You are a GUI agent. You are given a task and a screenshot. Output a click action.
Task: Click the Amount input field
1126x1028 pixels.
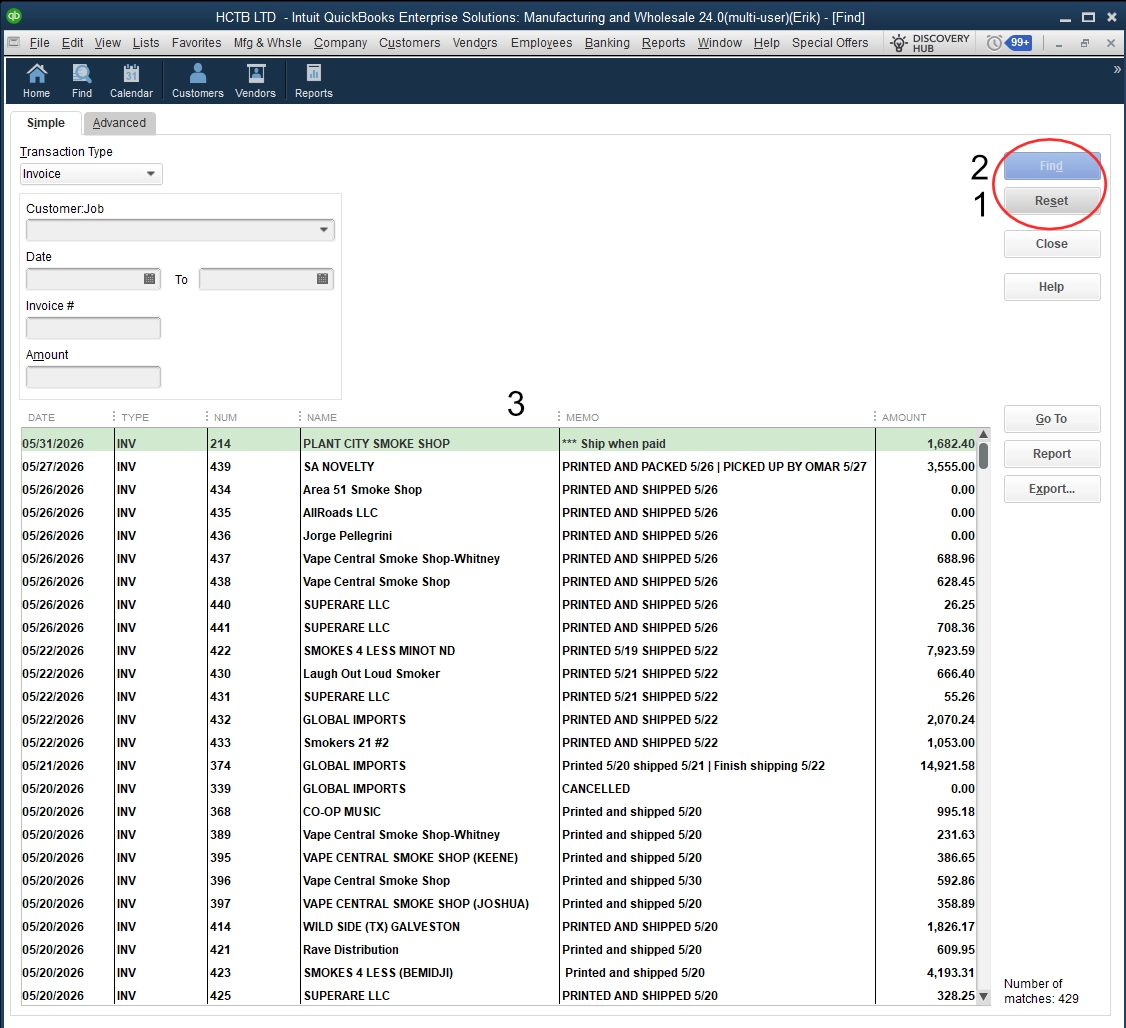(x=93, y=377)
